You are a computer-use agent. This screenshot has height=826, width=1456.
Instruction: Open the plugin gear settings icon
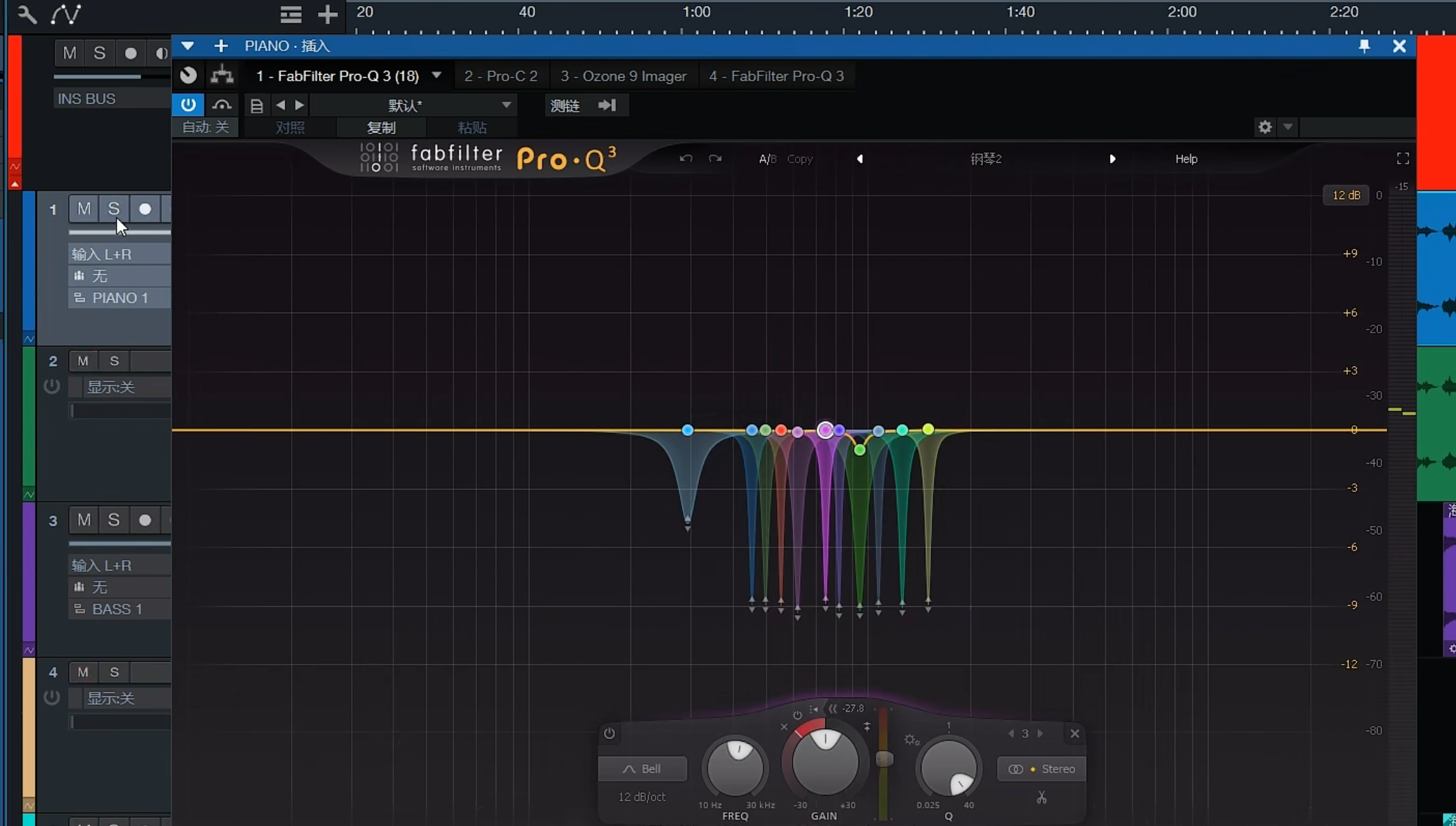[x=1265, y=127]
